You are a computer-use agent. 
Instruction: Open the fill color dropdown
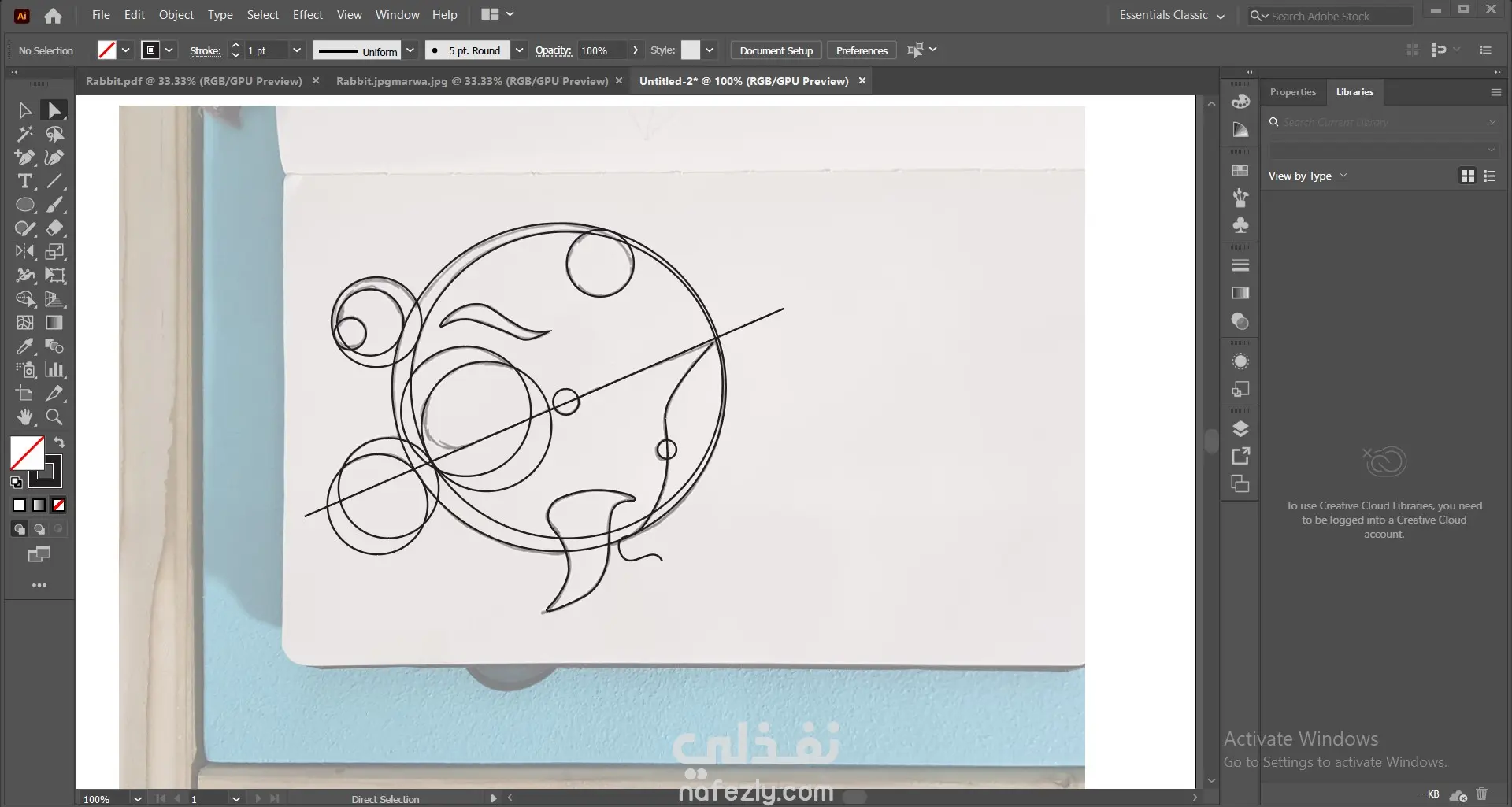[125, 50]
